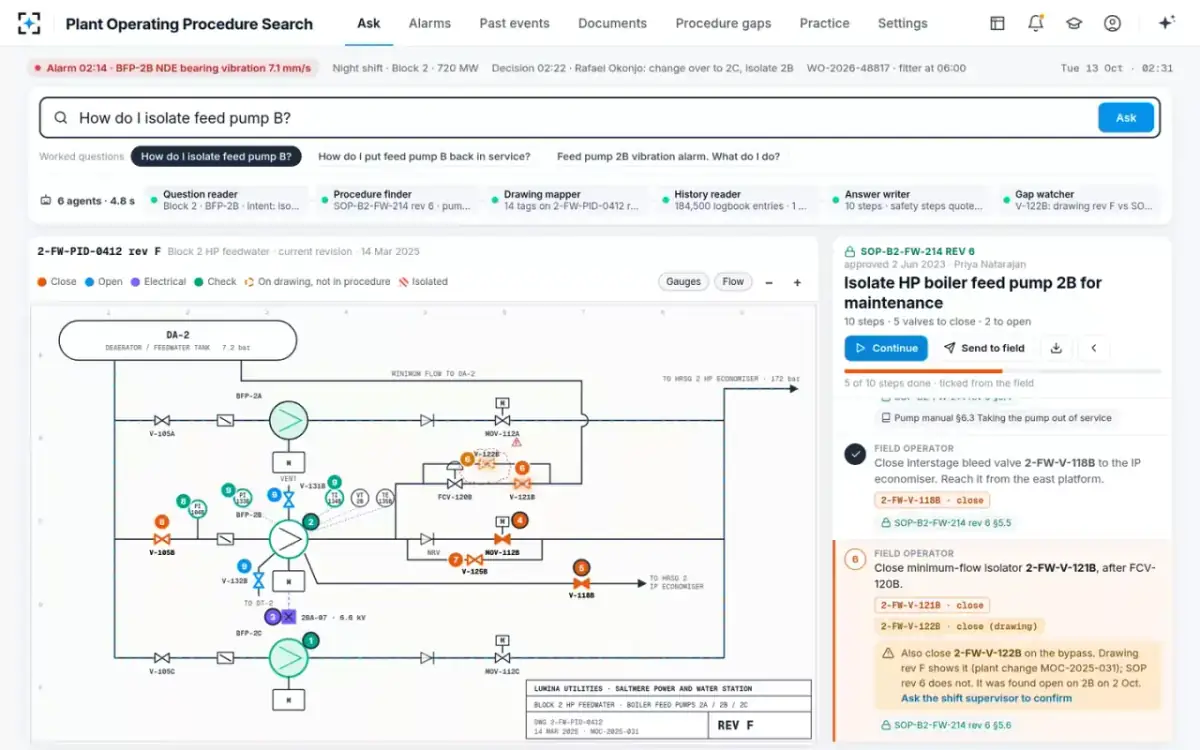Send procedure to field

[984, 348]
